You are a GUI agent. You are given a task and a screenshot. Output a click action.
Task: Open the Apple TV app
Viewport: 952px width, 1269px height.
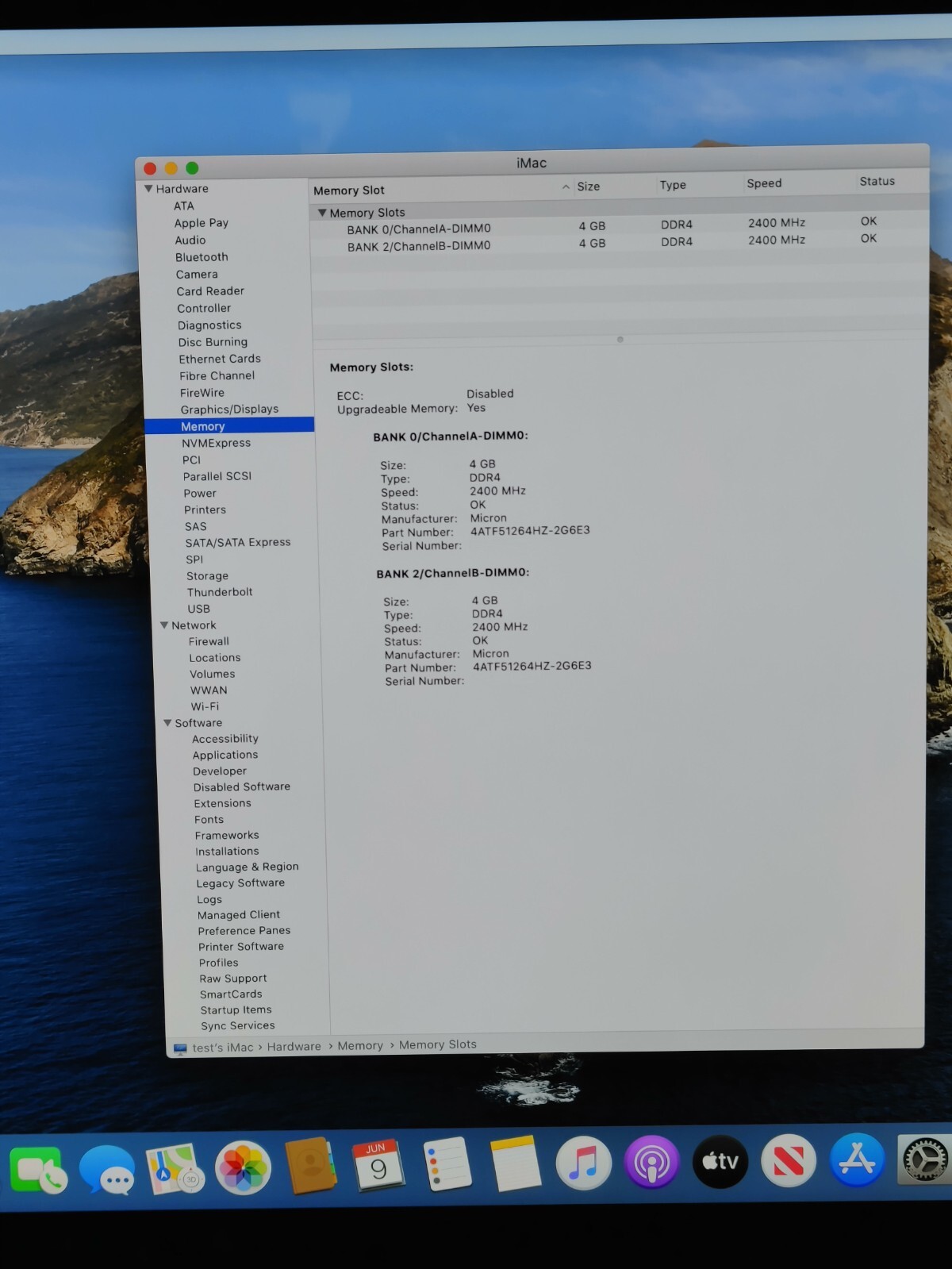pos(720,1161)
